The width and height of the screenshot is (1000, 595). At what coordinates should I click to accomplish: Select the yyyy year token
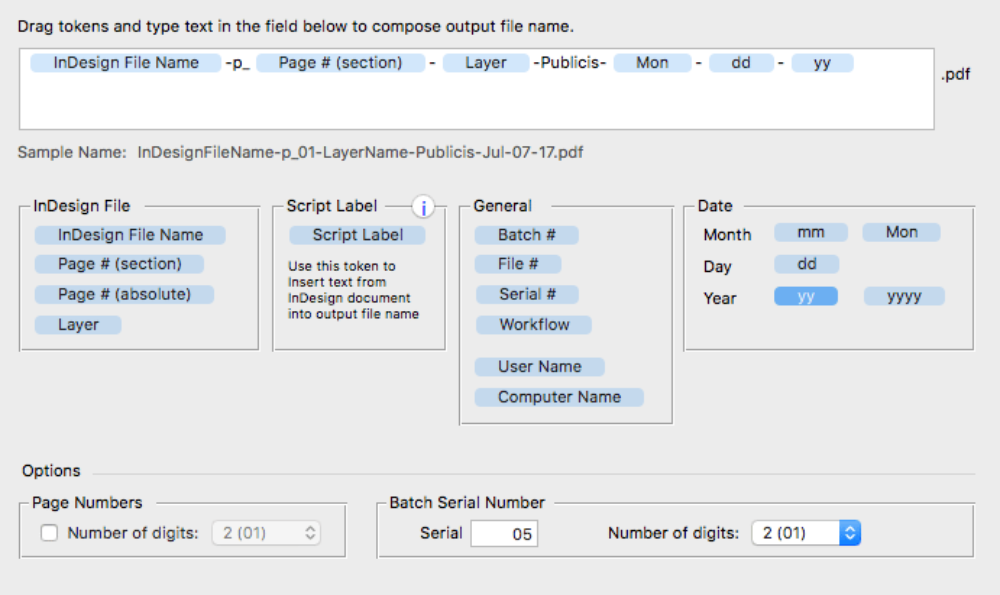tap(904, 297)
